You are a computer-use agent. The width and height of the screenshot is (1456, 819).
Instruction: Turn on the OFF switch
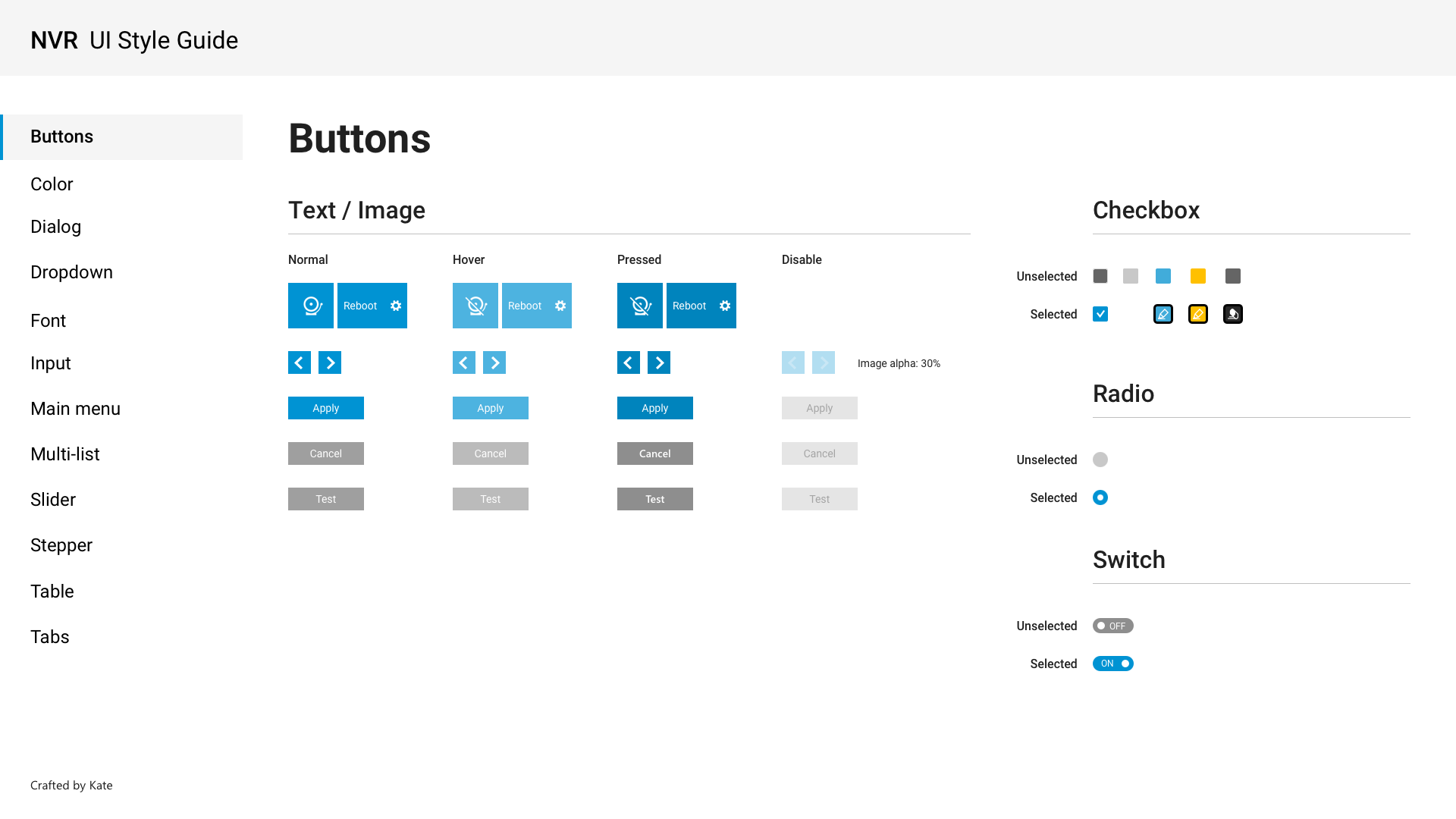[1112, 626]
